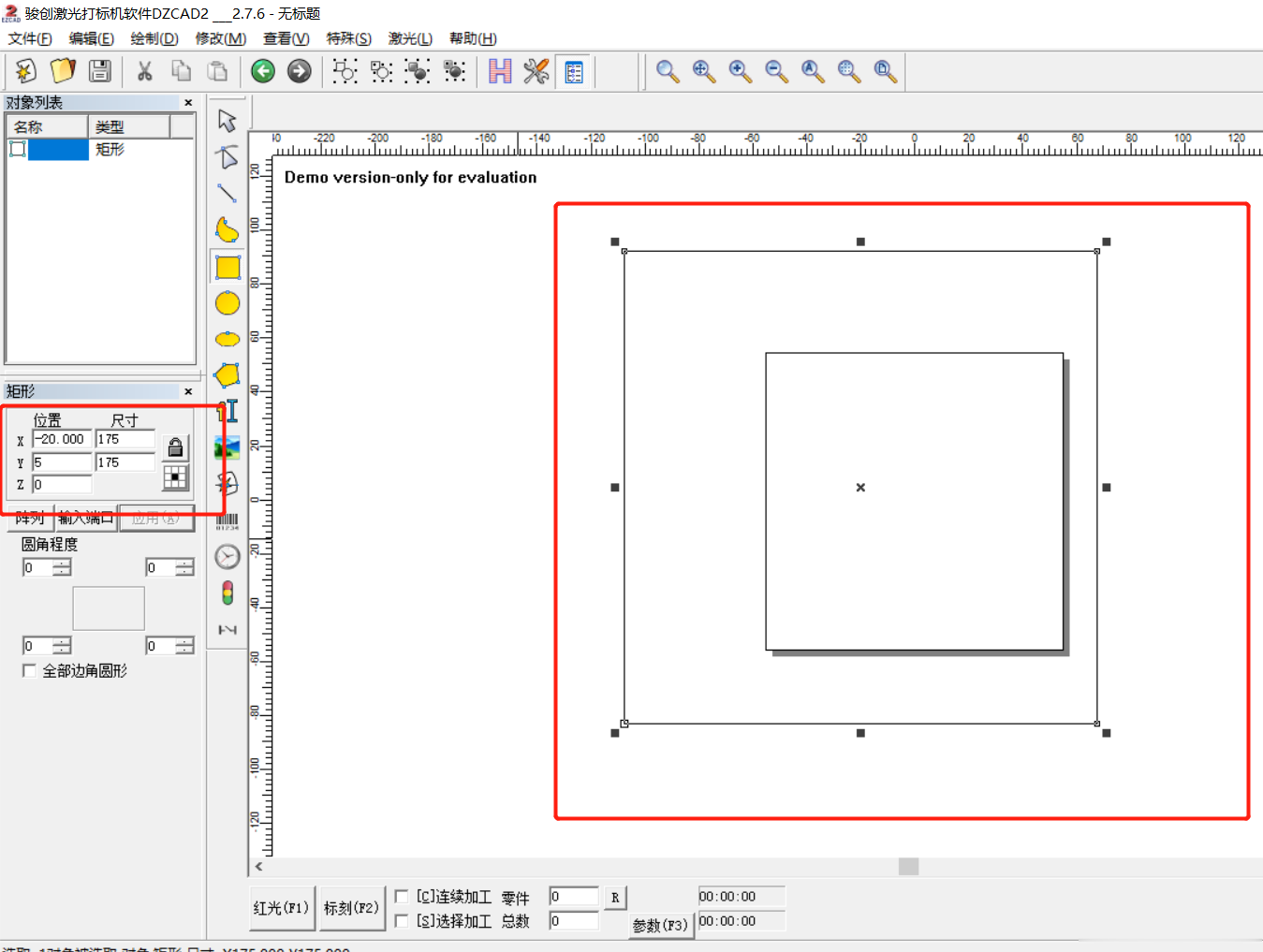The image size is (1263, 952).
Task: Select the Text tool
Action: [228, 411]
